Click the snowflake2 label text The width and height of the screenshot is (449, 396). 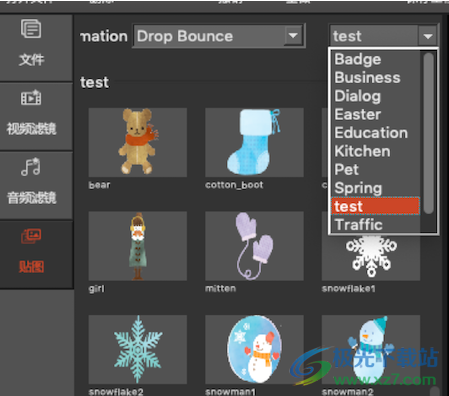point(116,392)
